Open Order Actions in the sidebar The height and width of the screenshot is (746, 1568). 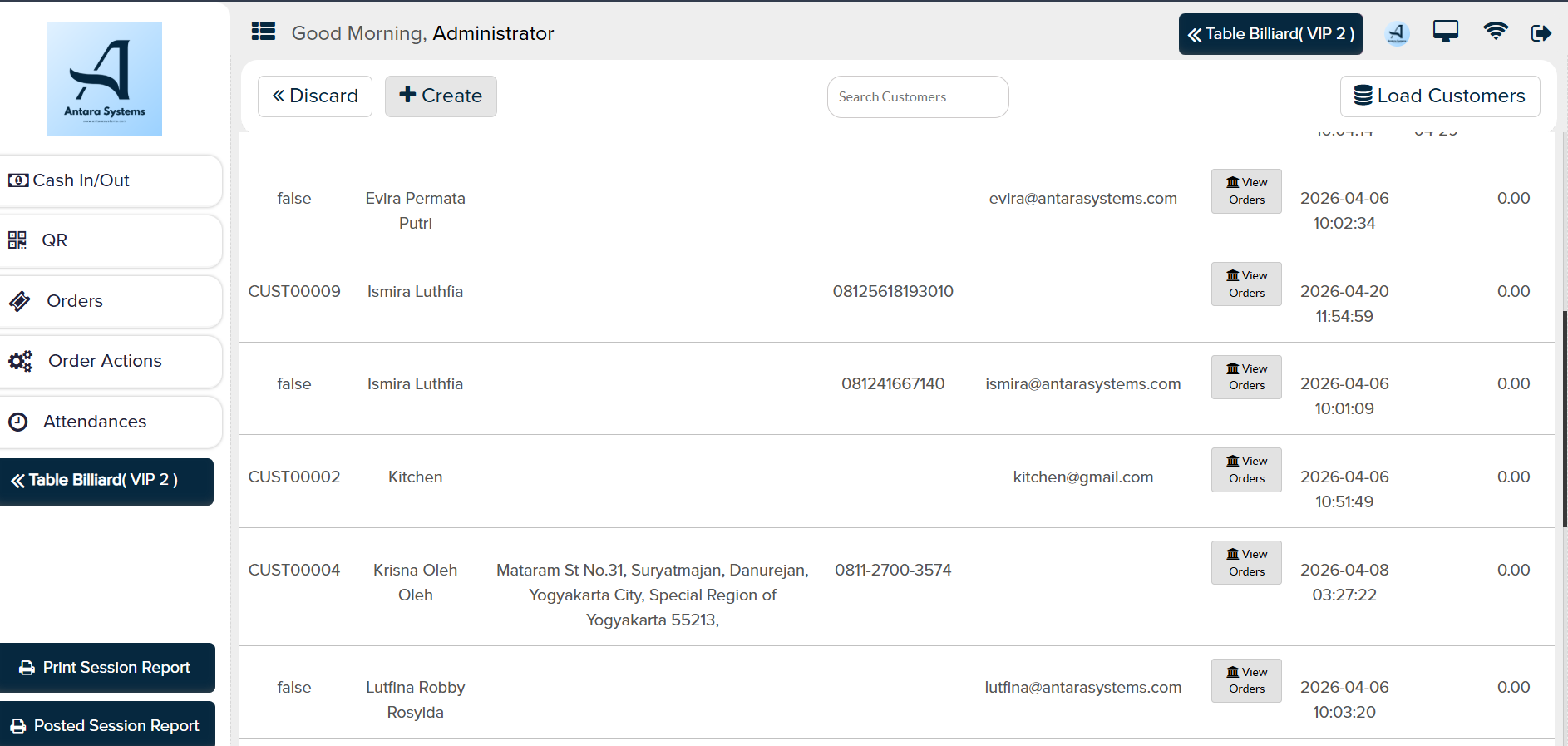click(111, 361)
